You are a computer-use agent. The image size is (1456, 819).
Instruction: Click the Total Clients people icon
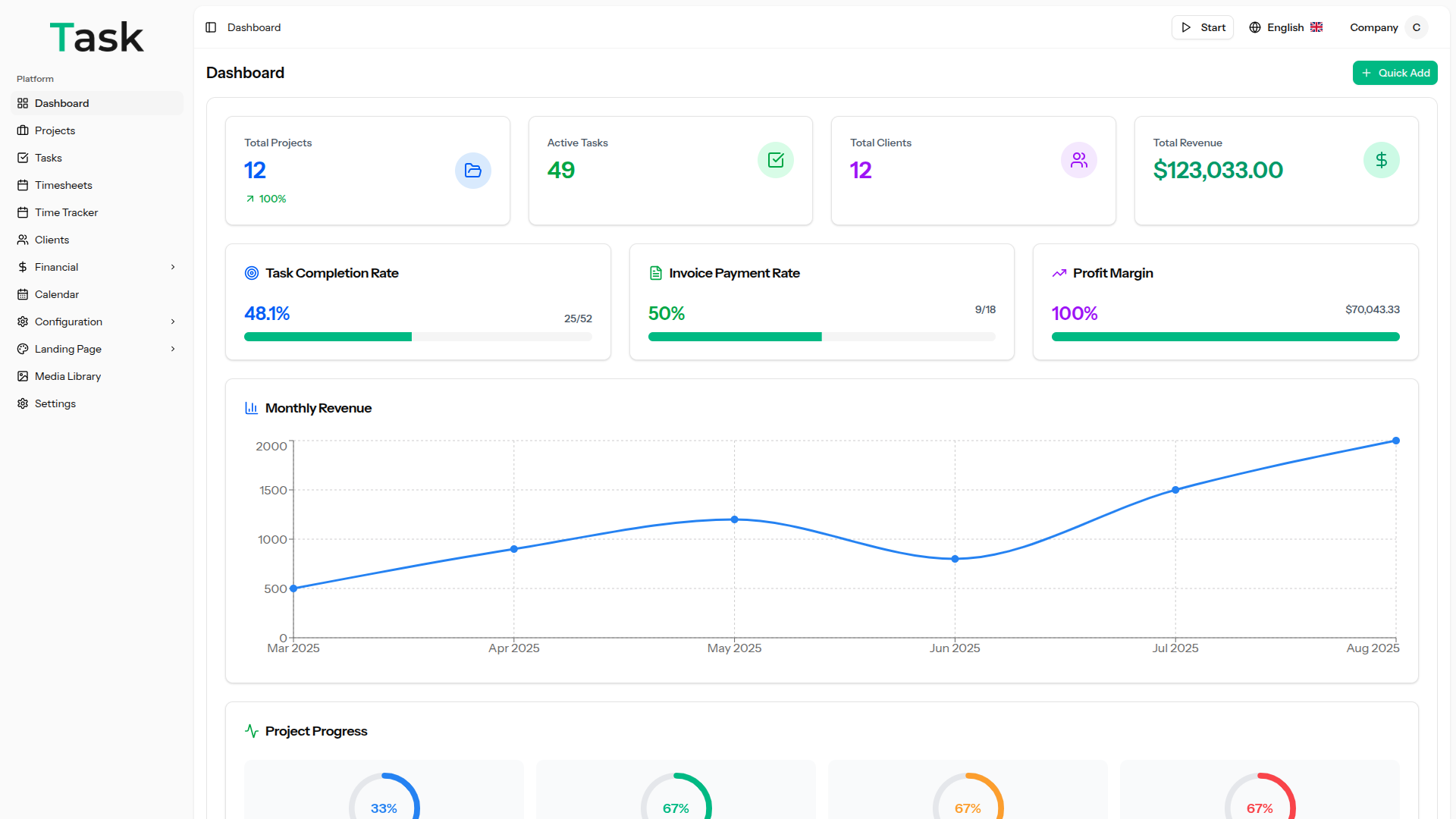pyautogui.click(x=1078, y=160)
